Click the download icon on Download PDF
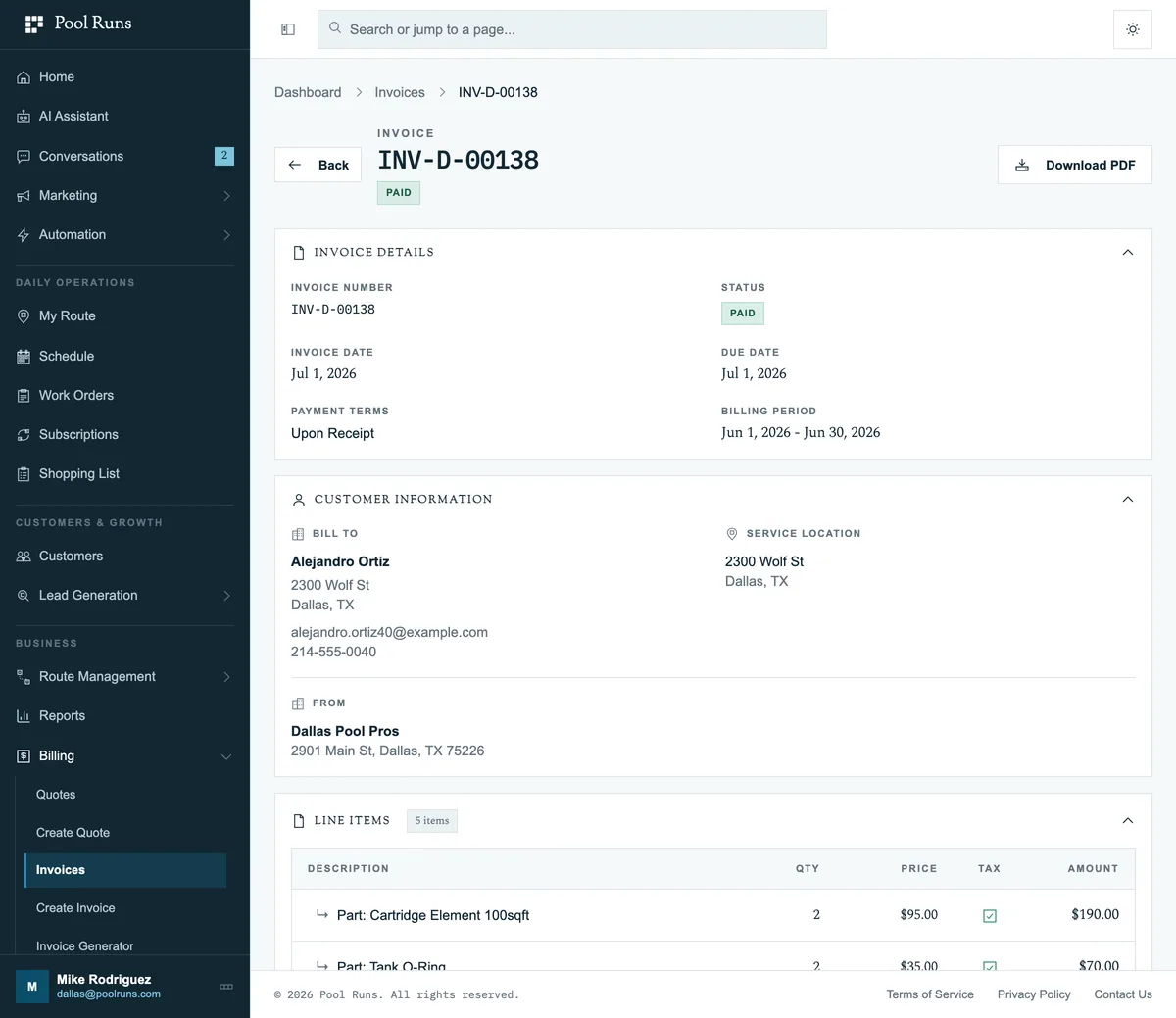1176x1018 pixels. 1022,166
